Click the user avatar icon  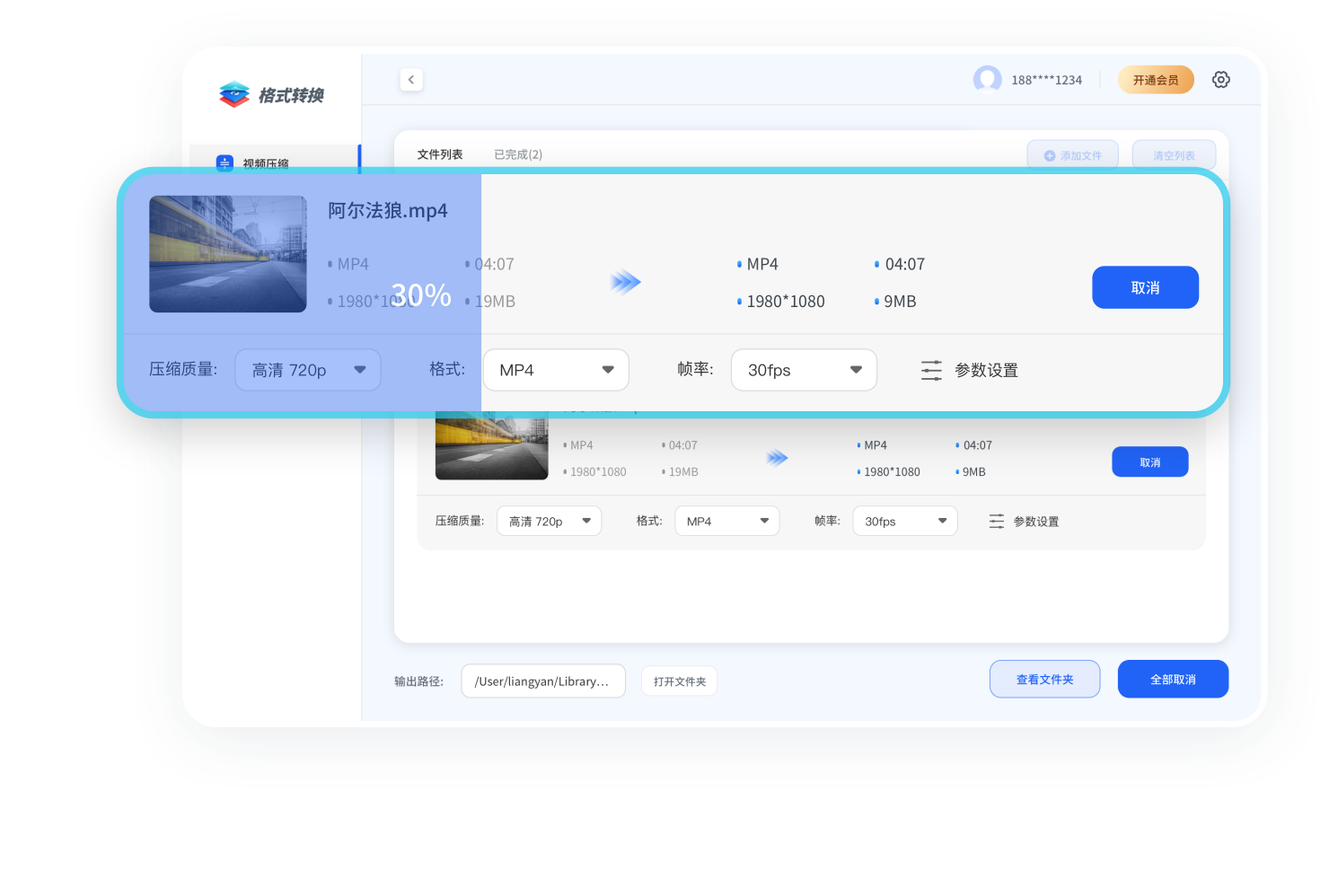pyautogui.click(x=988, y=80)
